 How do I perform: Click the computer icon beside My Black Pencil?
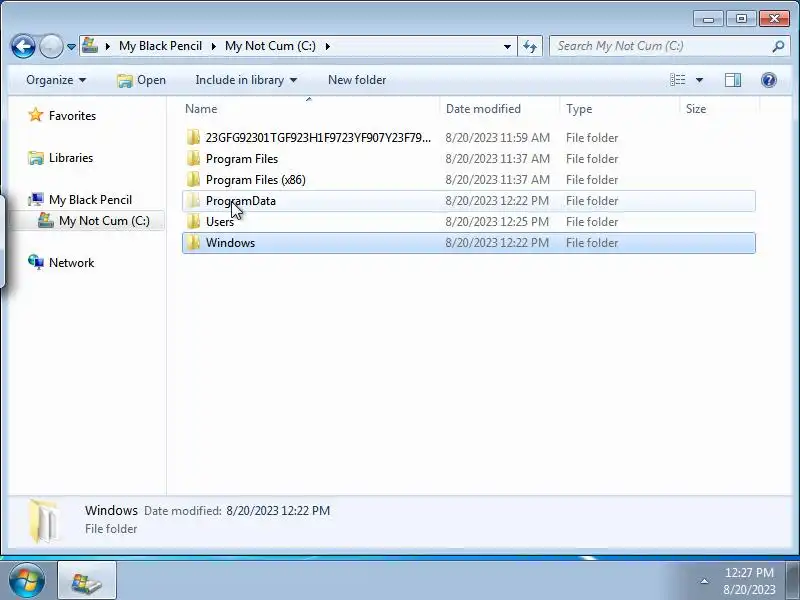point(36,199)
